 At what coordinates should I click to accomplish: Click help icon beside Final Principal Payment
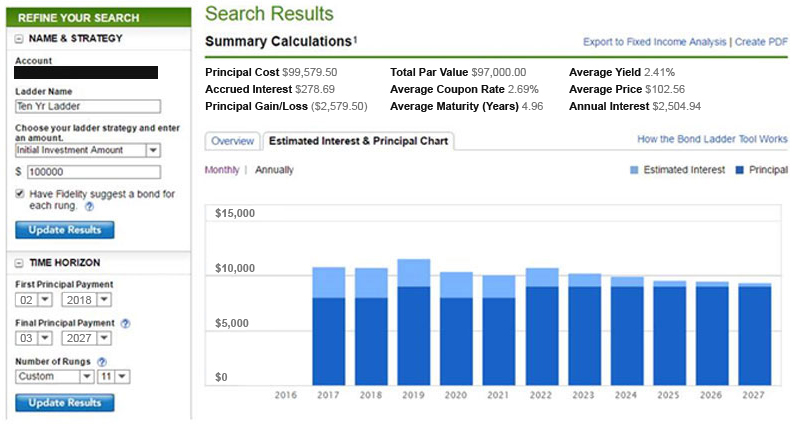tap(124, 323)
